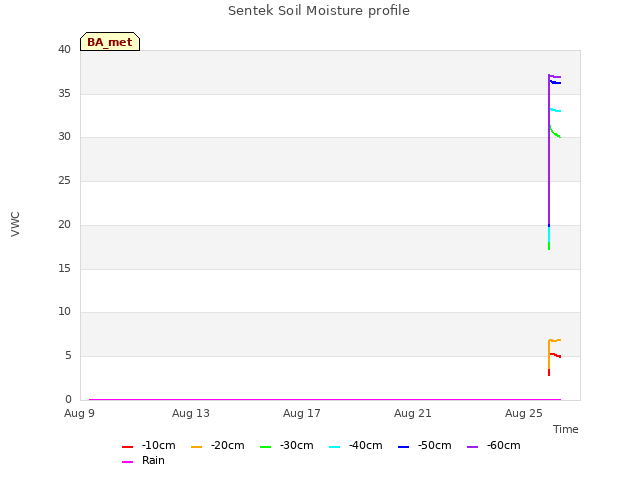Click the blue -50cm legend color marker

click(403, 447)
